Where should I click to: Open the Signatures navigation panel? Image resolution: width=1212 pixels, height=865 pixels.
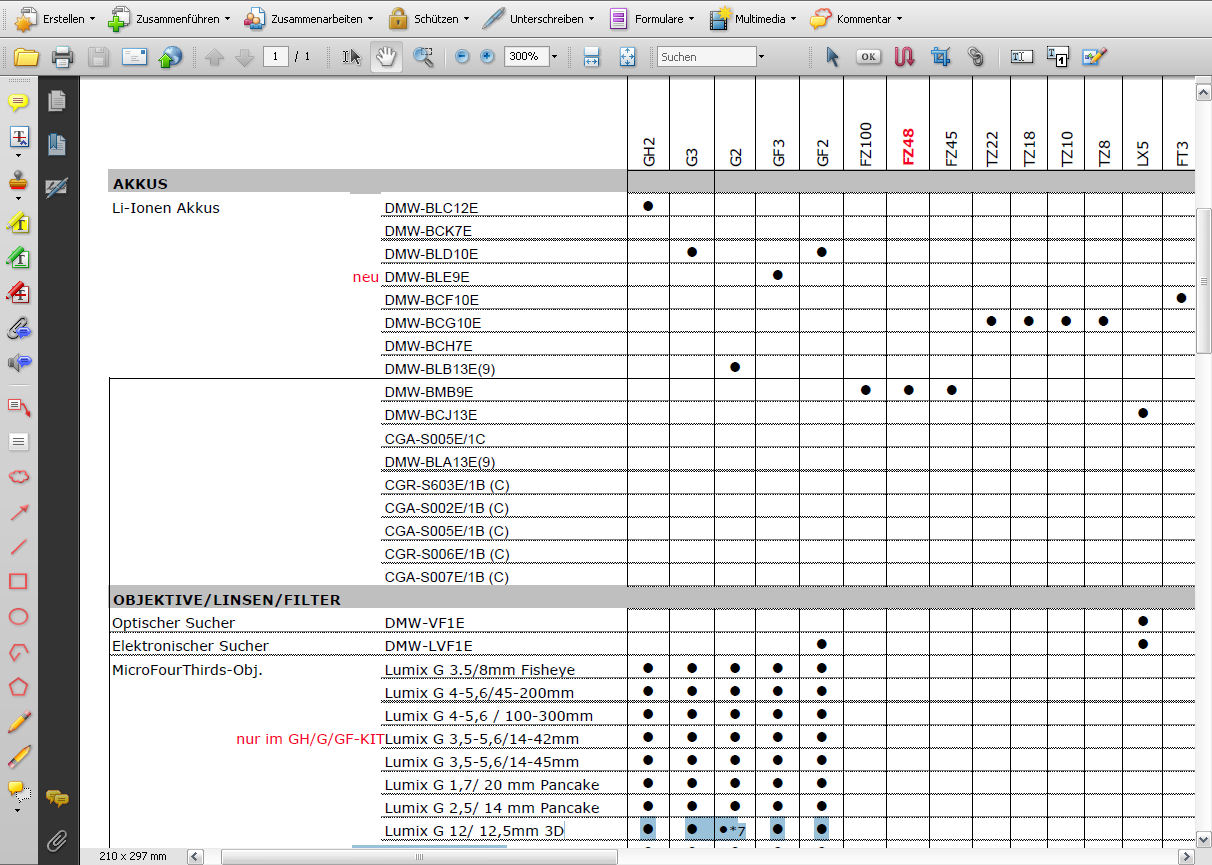(57, 187)
